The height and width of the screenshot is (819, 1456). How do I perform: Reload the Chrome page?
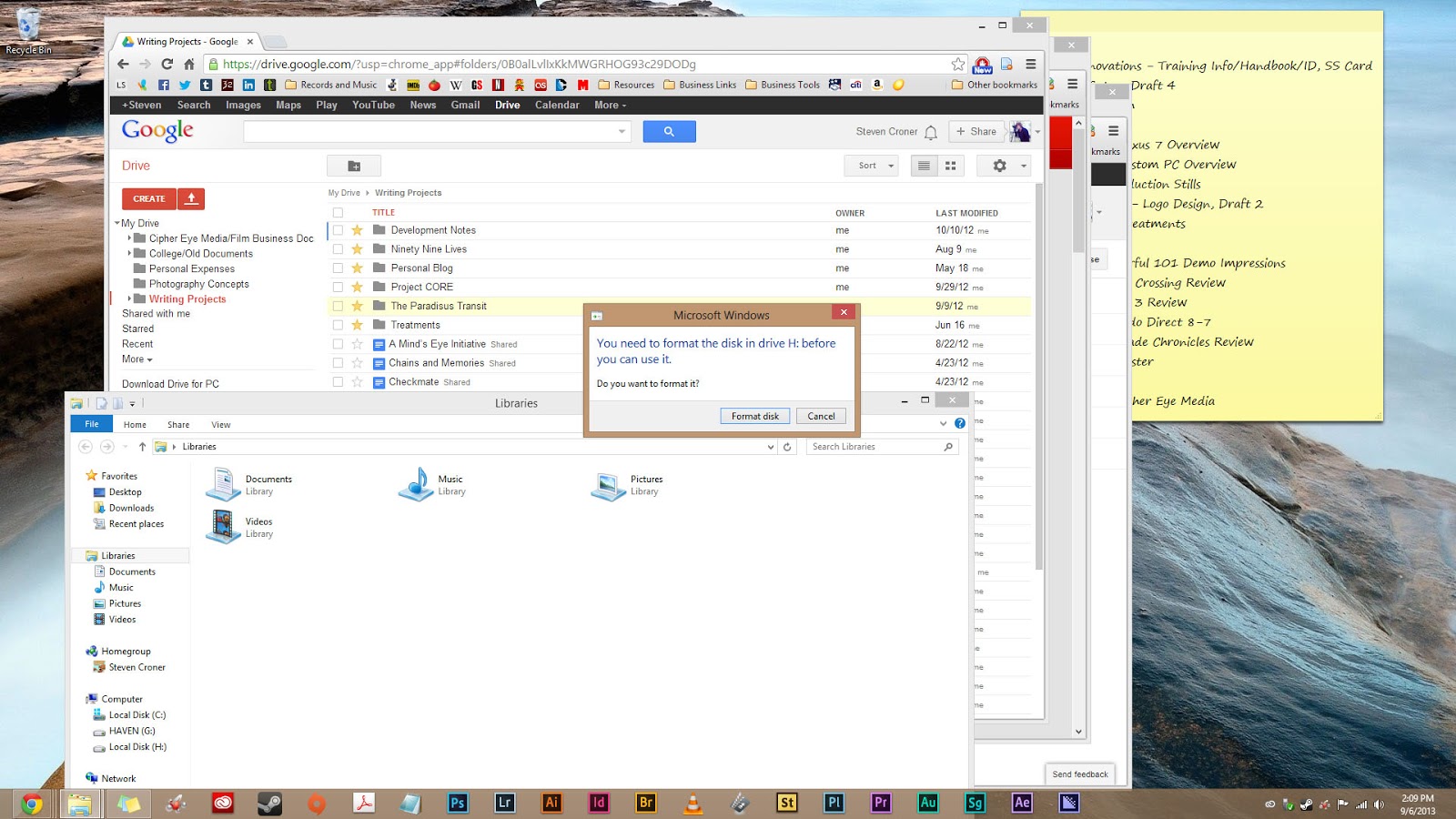(x=167, y=64)
